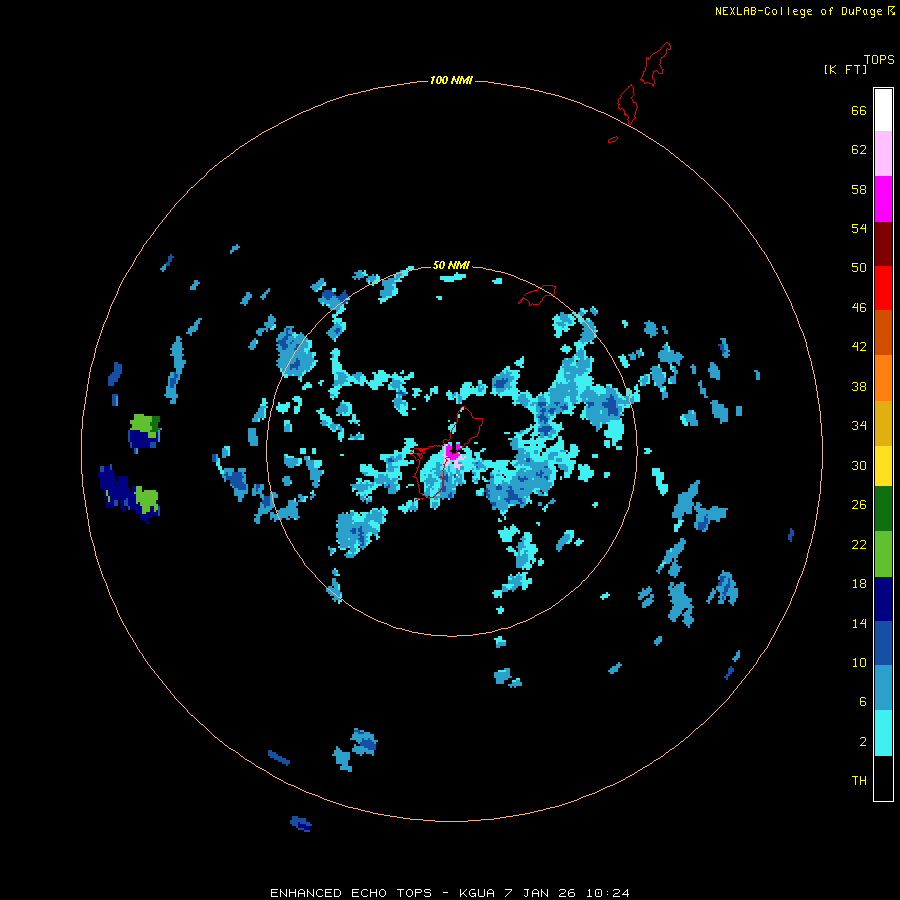Click the 'KGUA' station identifier

coord(476,893)
